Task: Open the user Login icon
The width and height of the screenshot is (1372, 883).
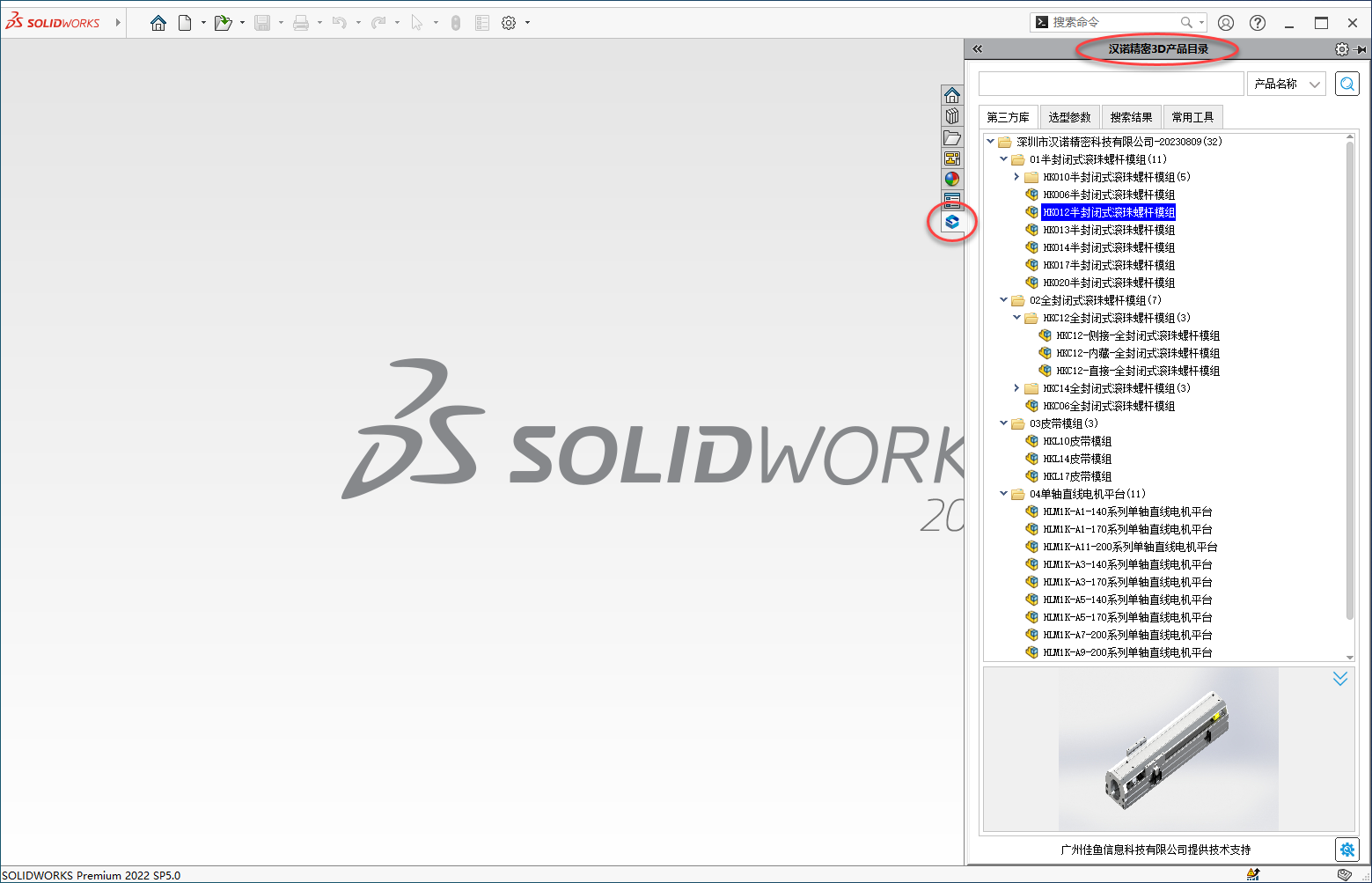Action: click(x=1226, y=23)
